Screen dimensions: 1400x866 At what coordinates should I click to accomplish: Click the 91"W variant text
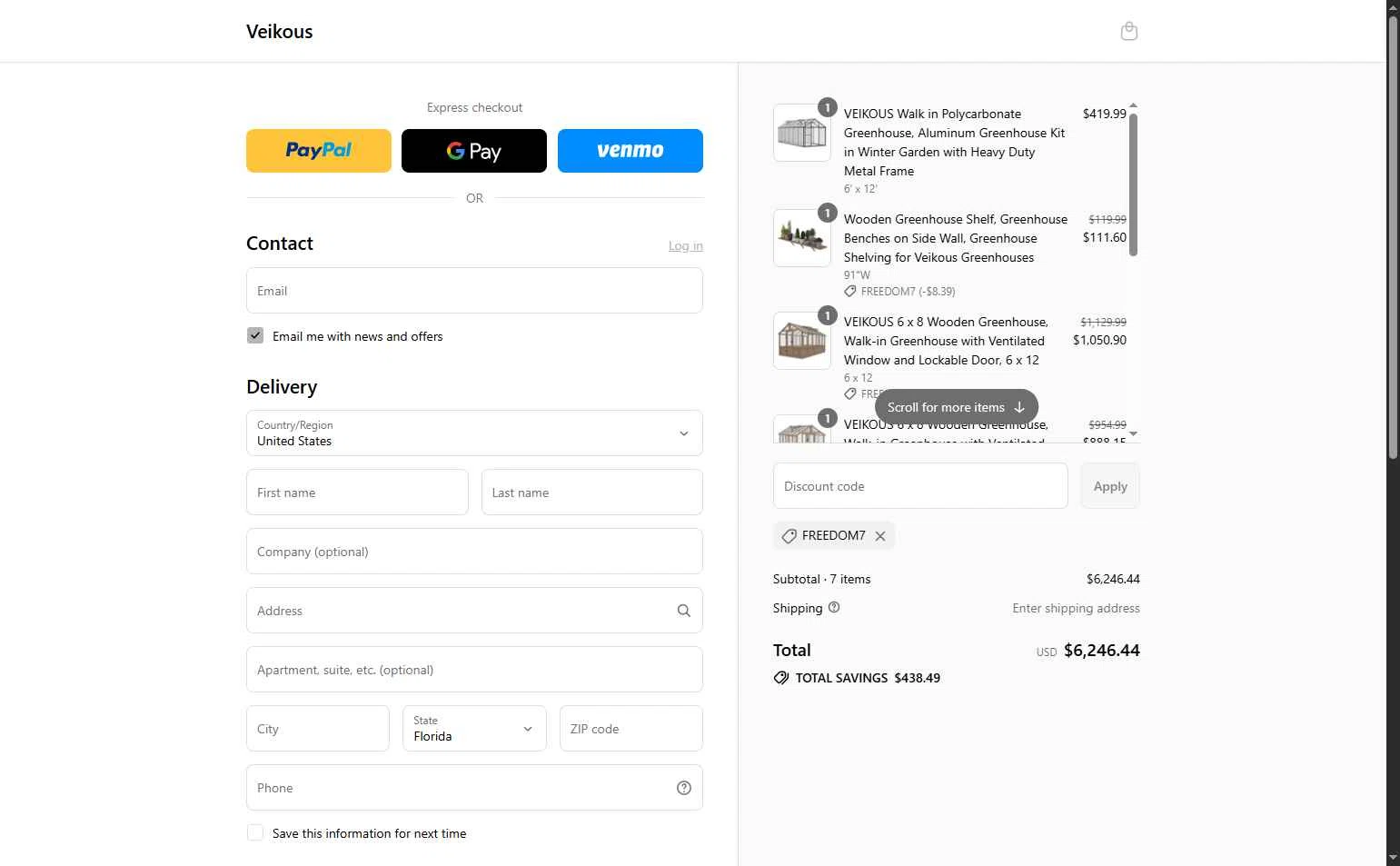tap(857, 274)
